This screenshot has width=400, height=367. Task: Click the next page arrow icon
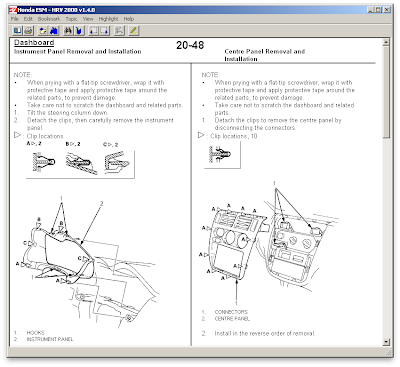click(x=105, y=31)
